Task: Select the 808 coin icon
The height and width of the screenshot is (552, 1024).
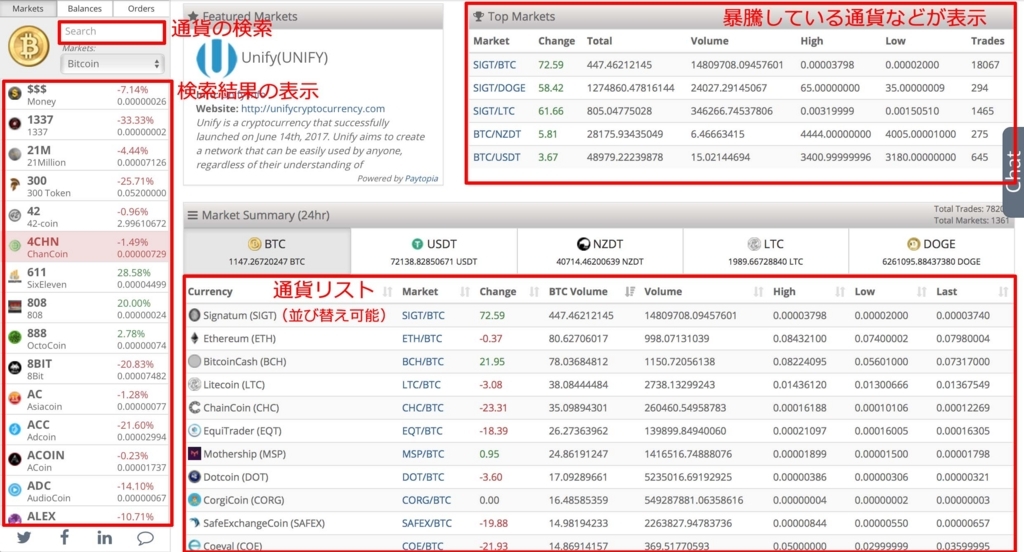Action: (14, 307)
